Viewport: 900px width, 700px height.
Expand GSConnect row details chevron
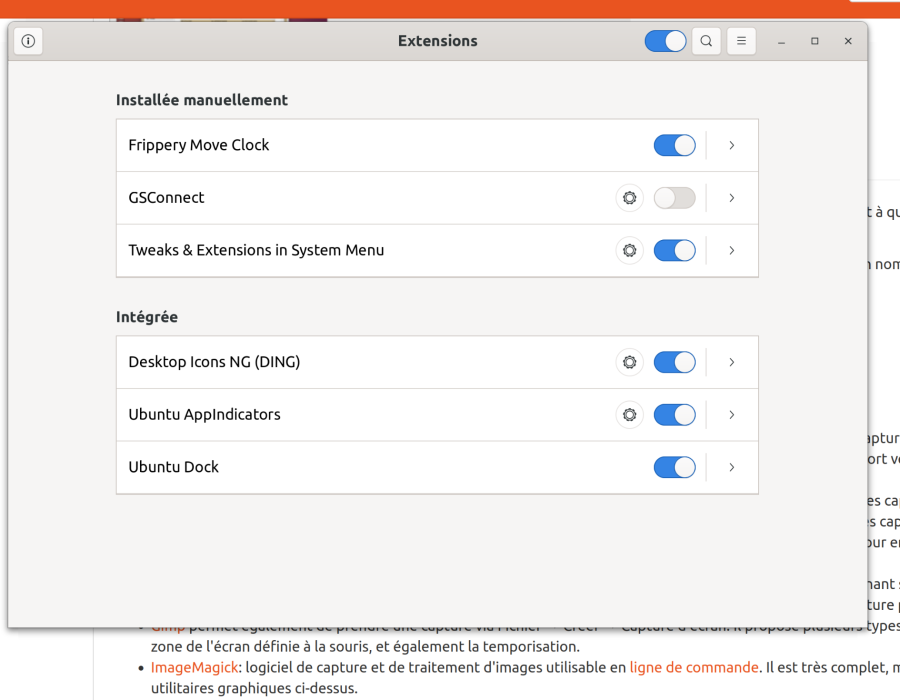coord(732,198)
